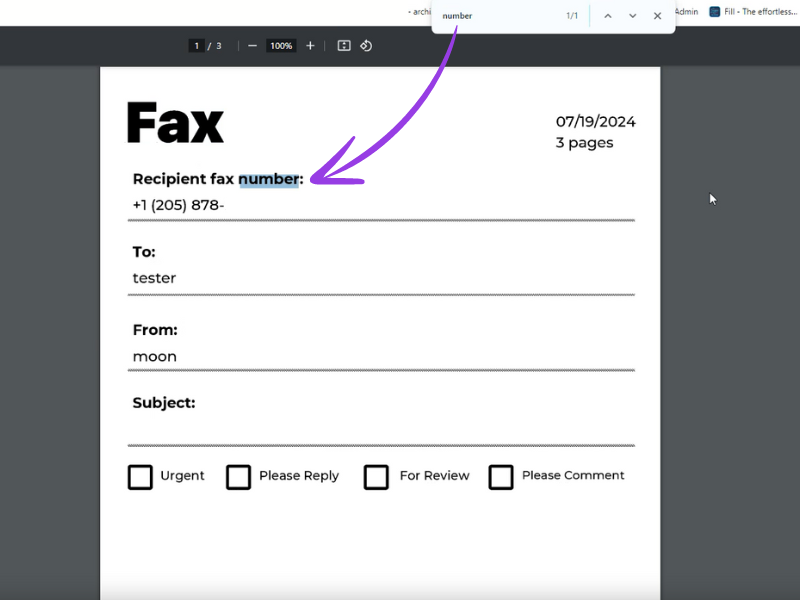
Task: Click the 'tester' To field
Action: (154, 278)
